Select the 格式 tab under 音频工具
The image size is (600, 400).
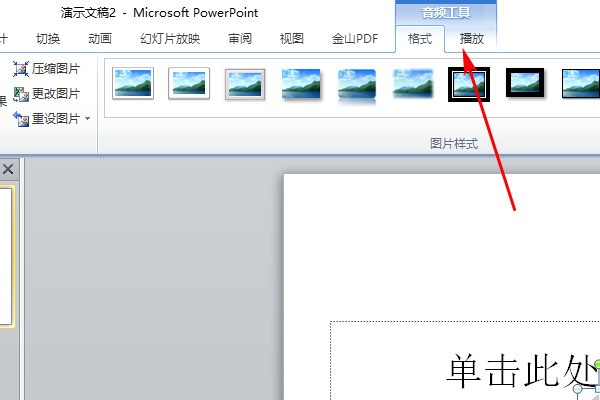coord(420,39)
